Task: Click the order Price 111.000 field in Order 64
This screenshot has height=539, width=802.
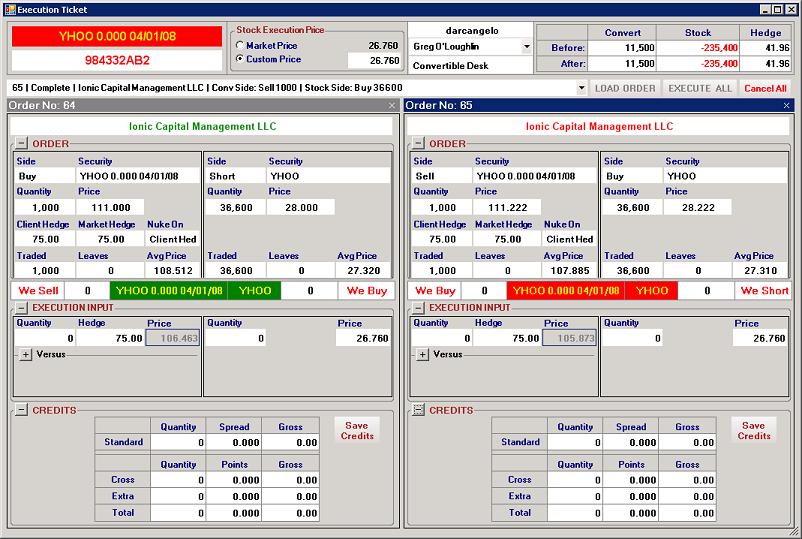Action: point(110,207)
